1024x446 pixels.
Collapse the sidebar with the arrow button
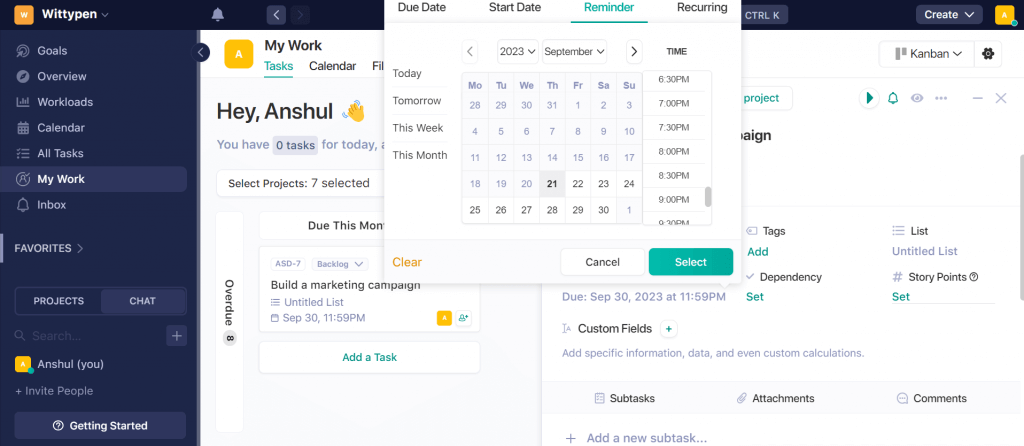tap(200, 52)
